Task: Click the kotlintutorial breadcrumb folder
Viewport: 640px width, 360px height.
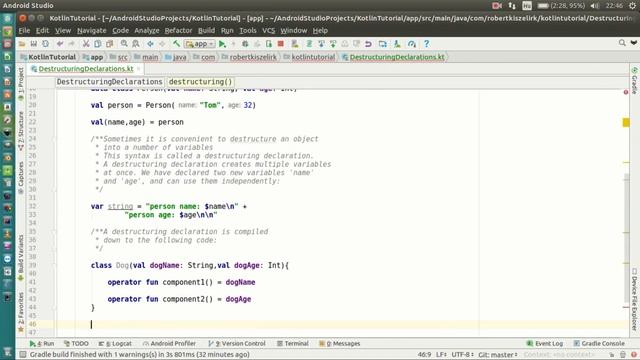Action: [309, 57]
